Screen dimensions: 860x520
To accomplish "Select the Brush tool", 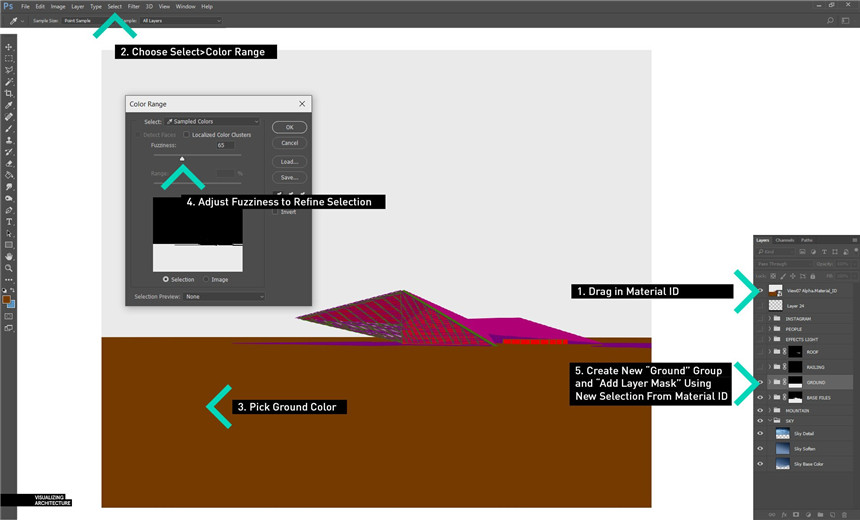I will point(9,128).
